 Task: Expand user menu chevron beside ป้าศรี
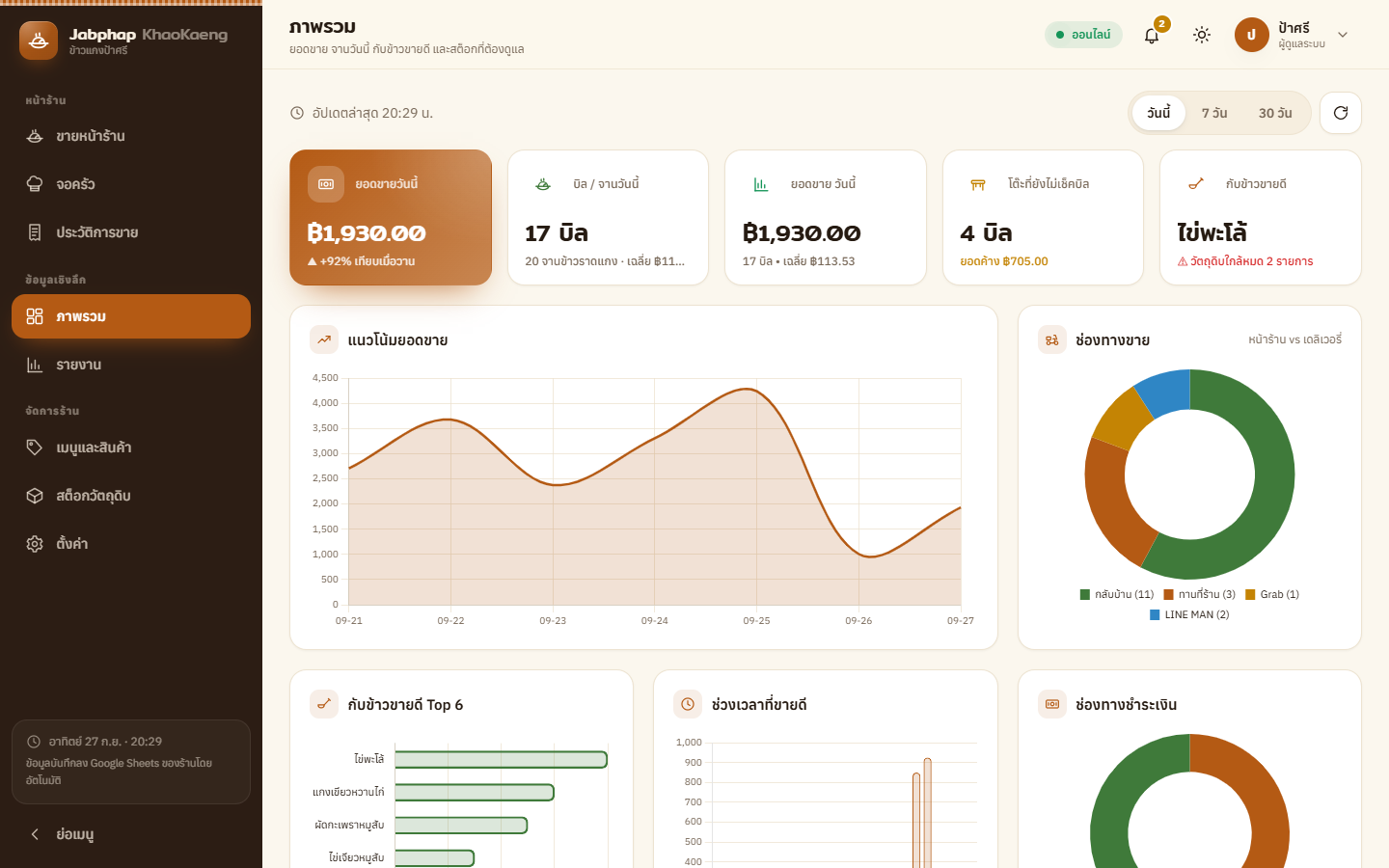click(1343, 35)
